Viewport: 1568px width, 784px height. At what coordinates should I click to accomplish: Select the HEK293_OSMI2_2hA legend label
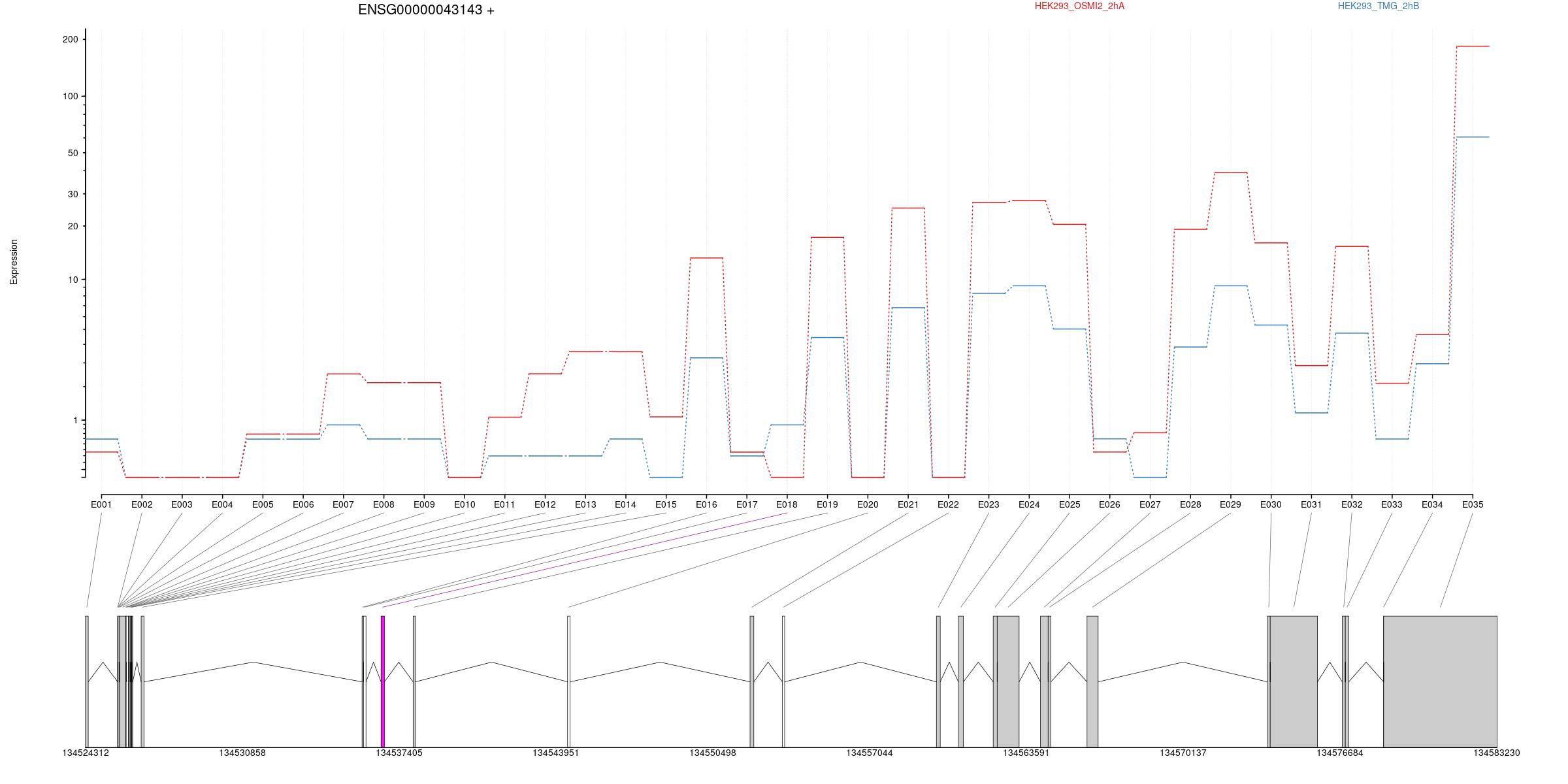coord(1079,6)
